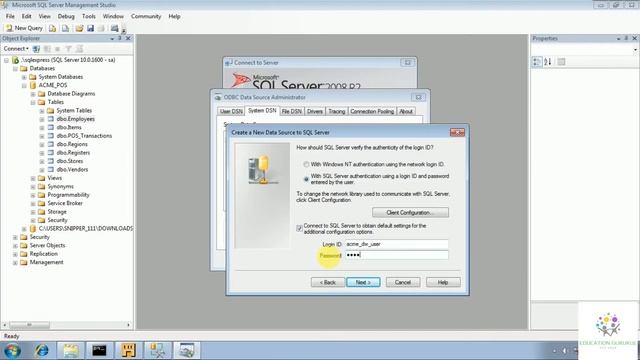Click the Database Engine Query icon
The width and height of the screenshot is (640, 360).
click(x=53, y=28)
